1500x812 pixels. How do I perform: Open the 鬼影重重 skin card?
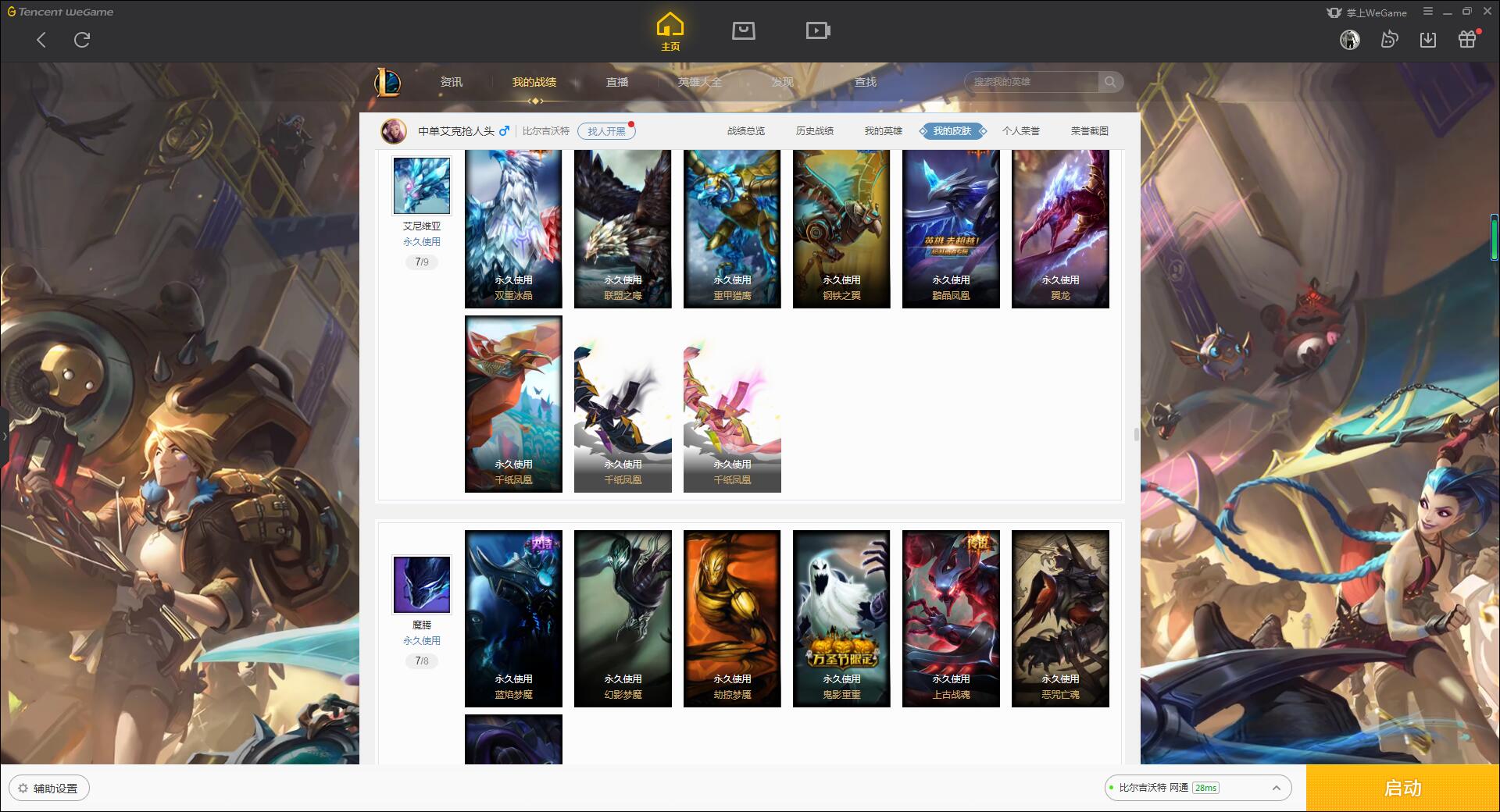(841, 618)
